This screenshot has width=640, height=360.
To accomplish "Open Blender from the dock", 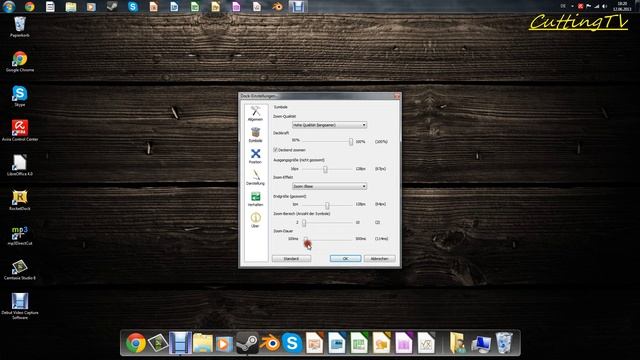I will [269, 343].
